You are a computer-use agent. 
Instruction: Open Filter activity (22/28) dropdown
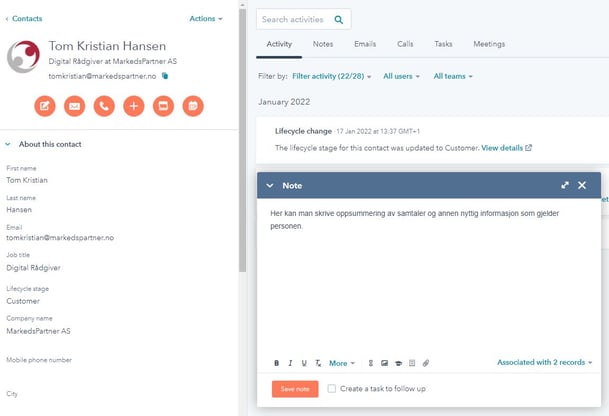coord(332,76)
